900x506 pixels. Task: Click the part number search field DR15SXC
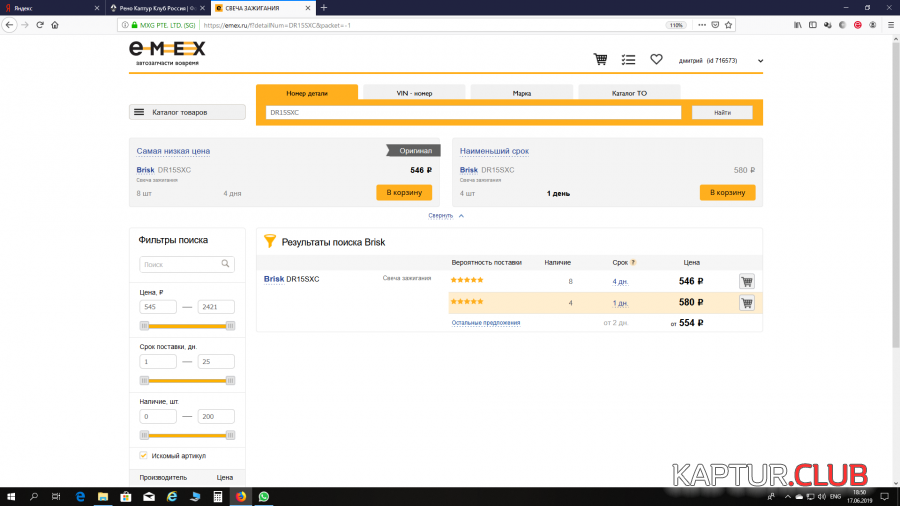474,112
